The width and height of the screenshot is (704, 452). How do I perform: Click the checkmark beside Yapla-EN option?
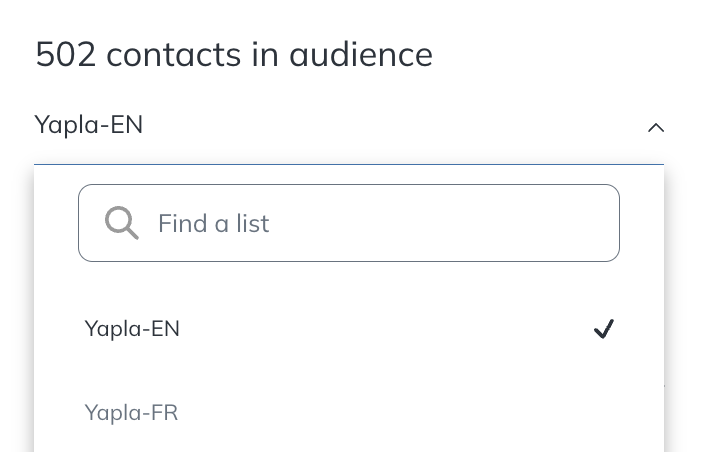[603, 329]
